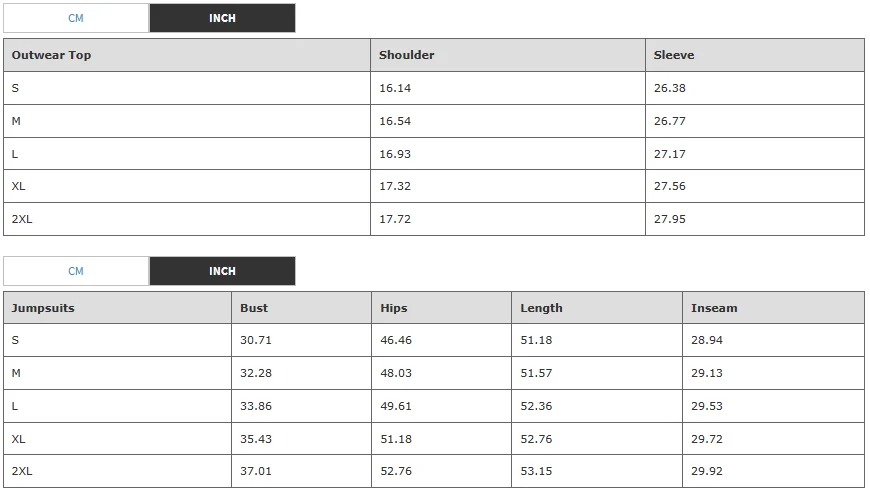Viewport: 870px width, 491px height.
Task: Select hips value 49.61 for size L
Action: click(x=396, y=406)
